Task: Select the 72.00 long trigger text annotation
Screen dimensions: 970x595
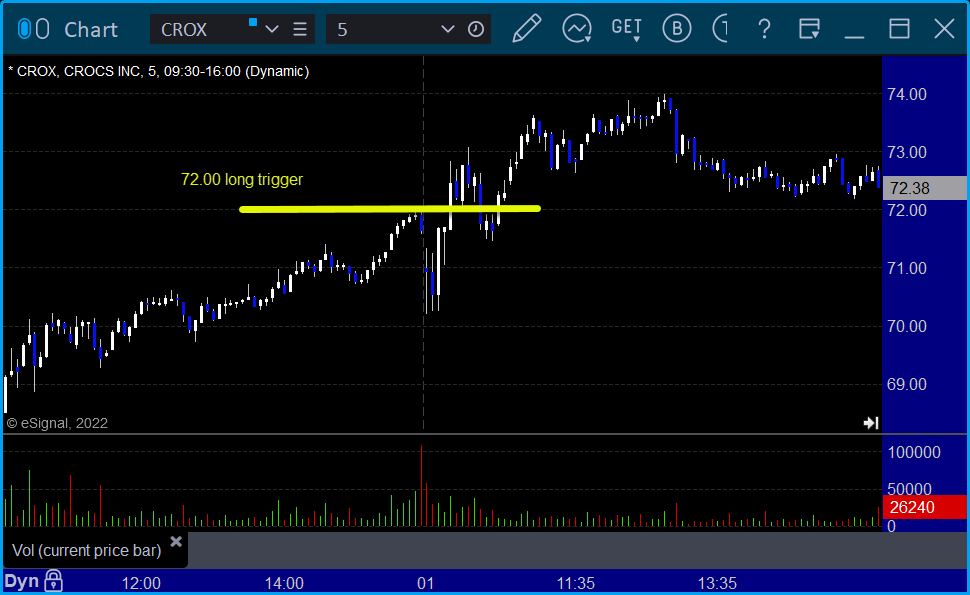Action: [x=242, y=179]
